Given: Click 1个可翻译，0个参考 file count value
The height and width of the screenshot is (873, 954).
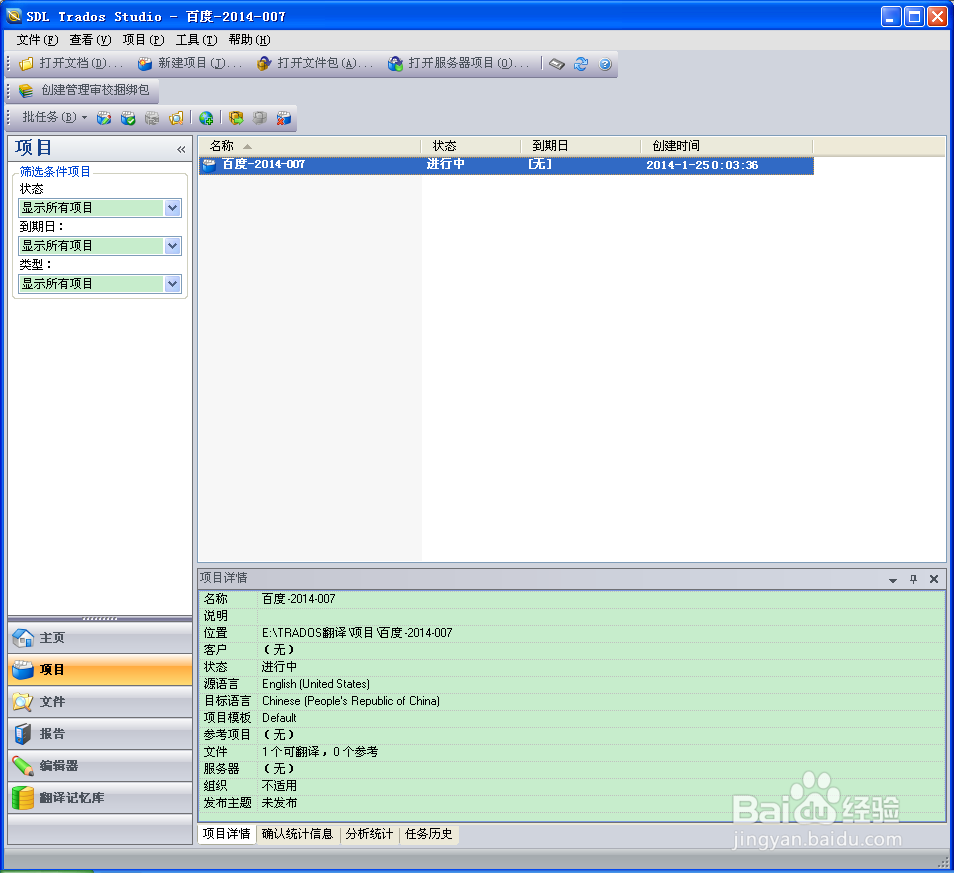Looking at the screenshot, I should [320, 752].
